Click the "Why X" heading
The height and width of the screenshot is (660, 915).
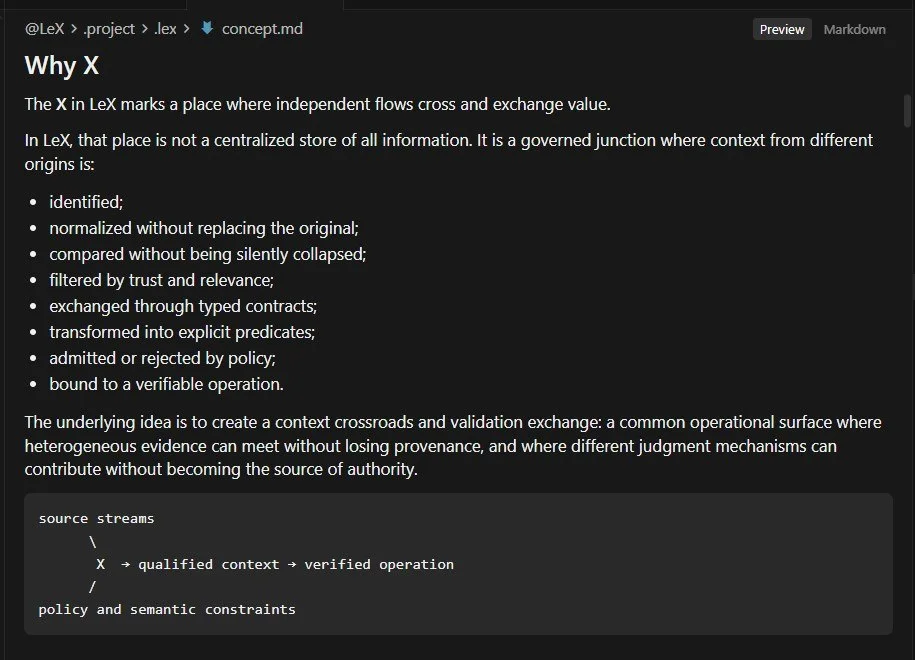tap(62, 65)
